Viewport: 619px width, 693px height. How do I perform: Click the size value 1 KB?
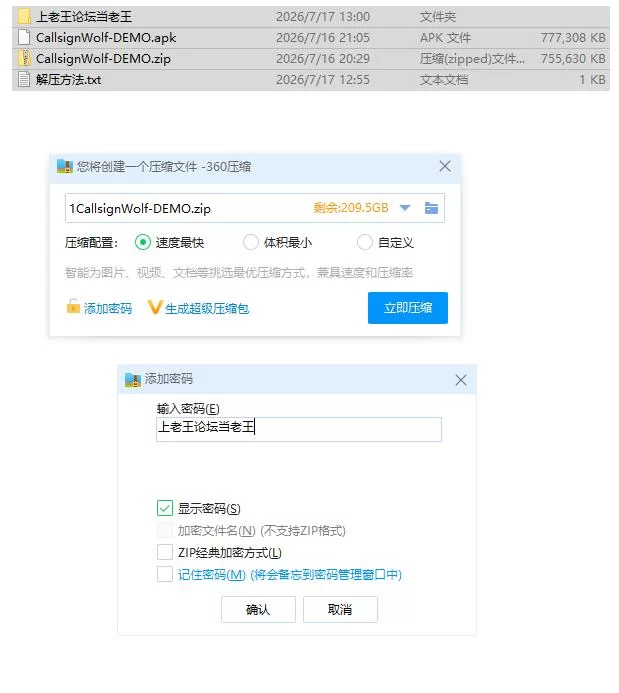click(x=592, y=80)
